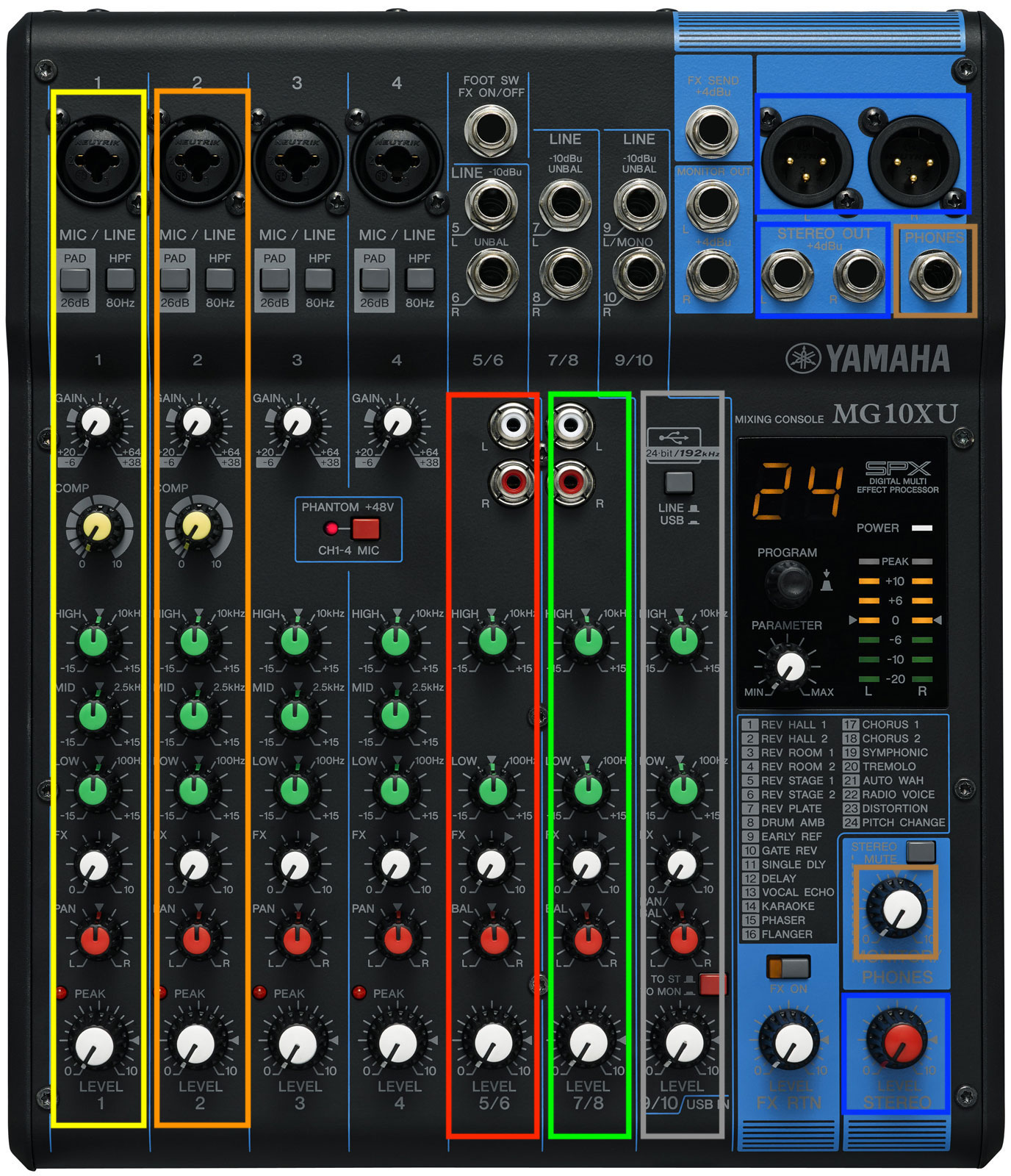Click the channel 1 COMP knob

tap(97, 526)
